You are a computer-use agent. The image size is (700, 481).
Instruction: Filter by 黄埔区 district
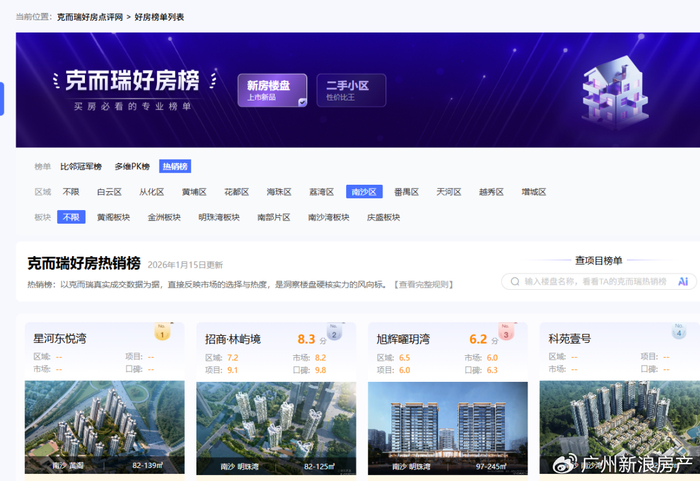coord(194,192)
